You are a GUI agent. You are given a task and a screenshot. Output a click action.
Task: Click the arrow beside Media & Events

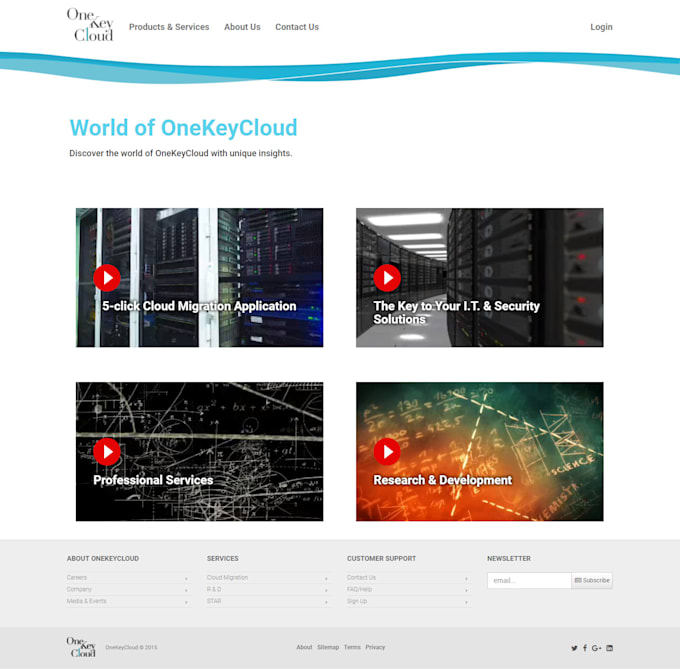point(186,602)
